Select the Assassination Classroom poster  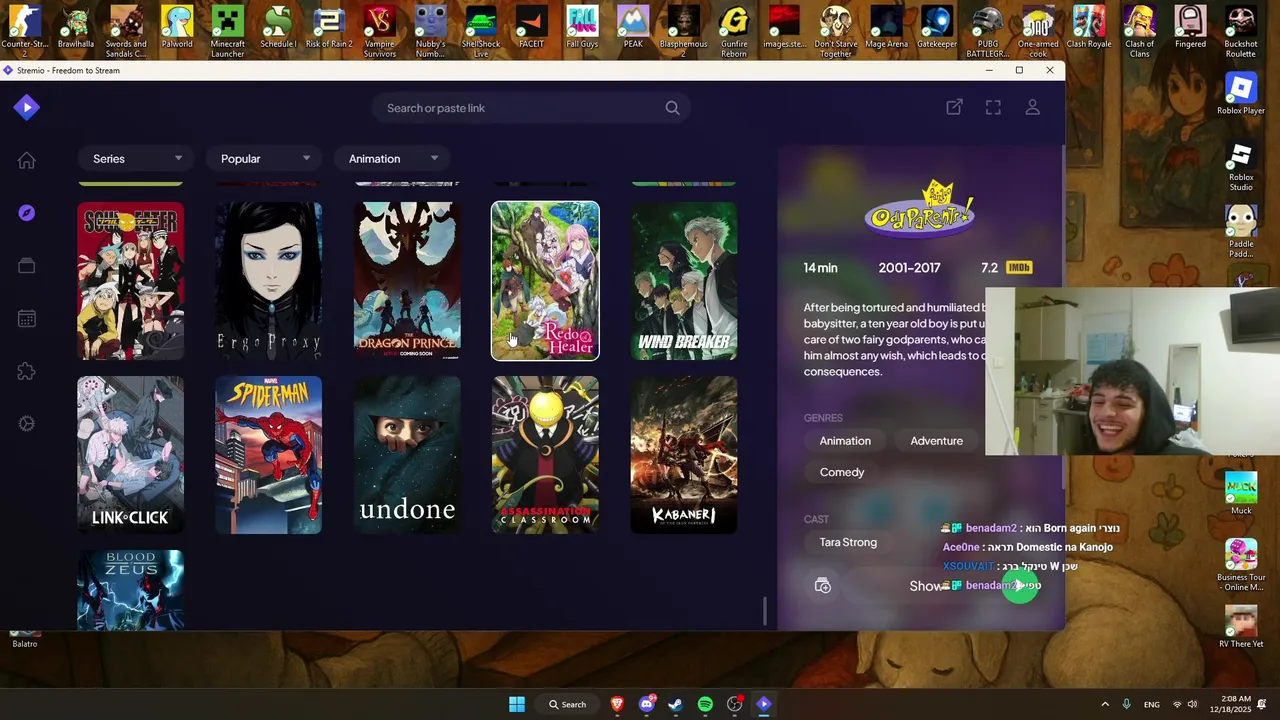[545, 455]
